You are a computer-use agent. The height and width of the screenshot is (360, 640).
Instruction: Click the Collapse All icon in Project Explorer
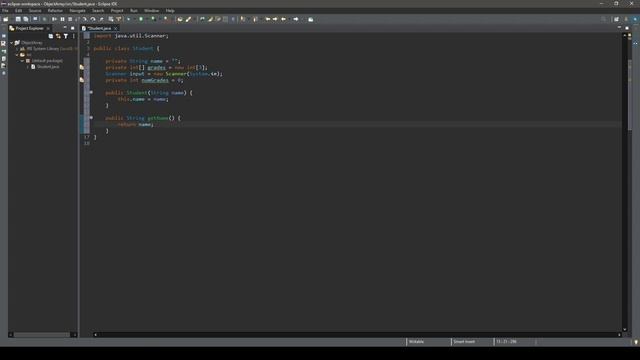coord(51,36)
